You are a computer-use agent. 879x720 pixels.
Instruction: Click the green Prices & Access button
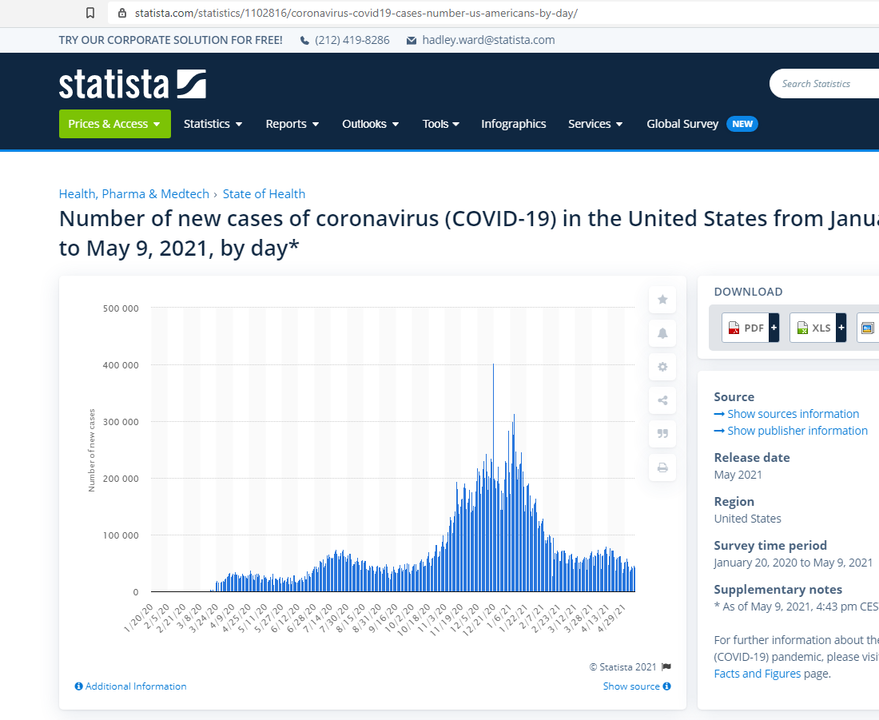(114, 124)
